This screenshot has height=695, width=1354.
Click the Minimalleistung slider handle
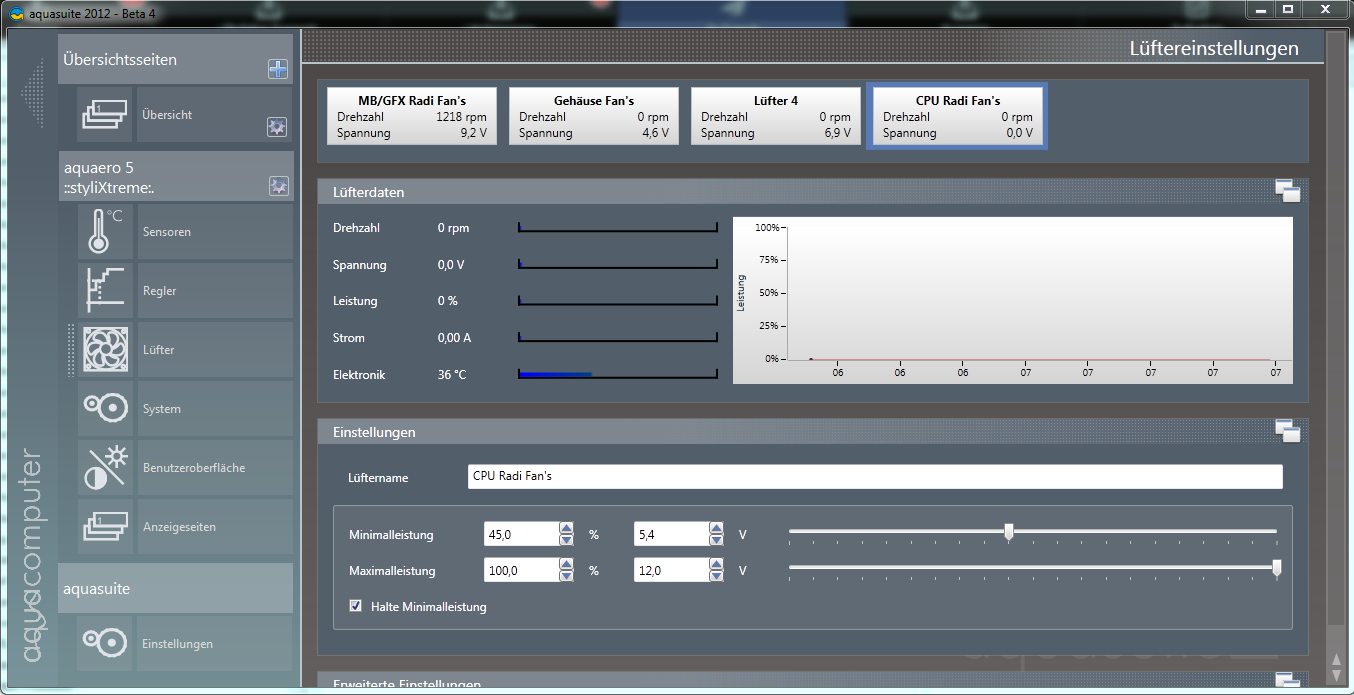[x=1009, y=532]
